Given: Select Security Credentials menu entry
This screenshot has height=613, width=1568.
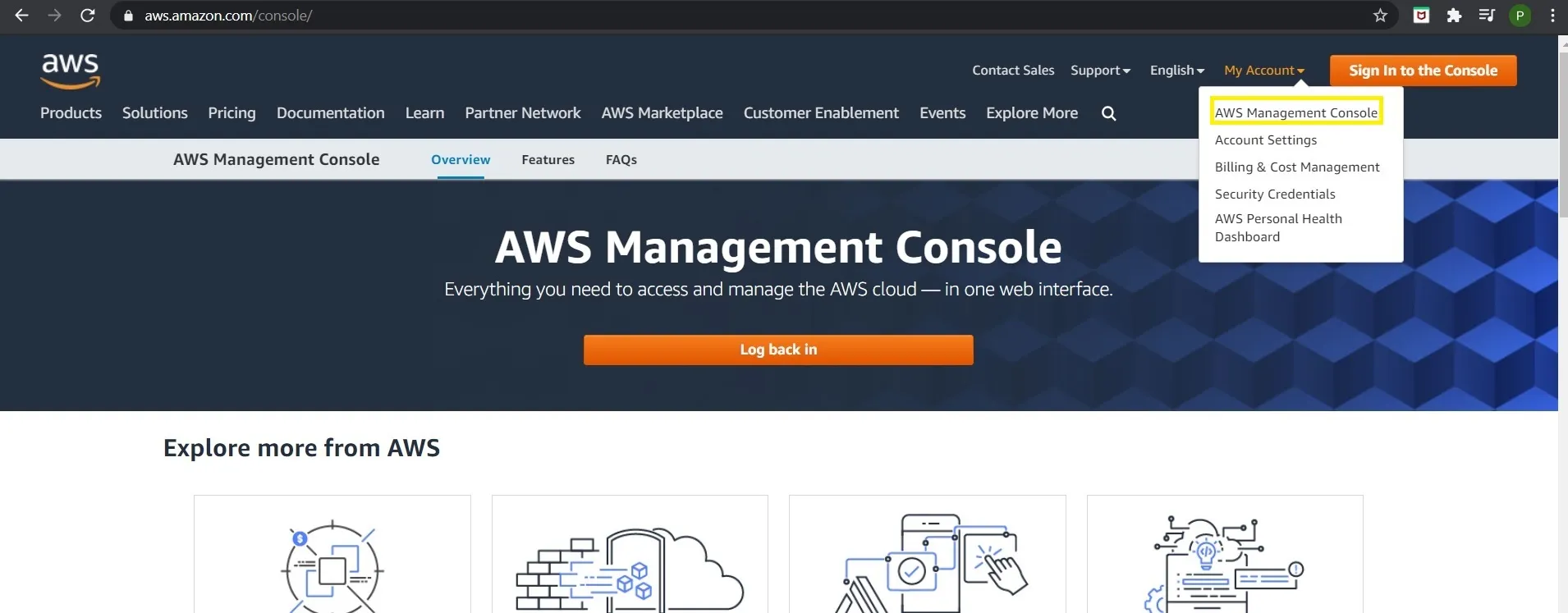Looking at the screenshot, I should point(1275,194).
